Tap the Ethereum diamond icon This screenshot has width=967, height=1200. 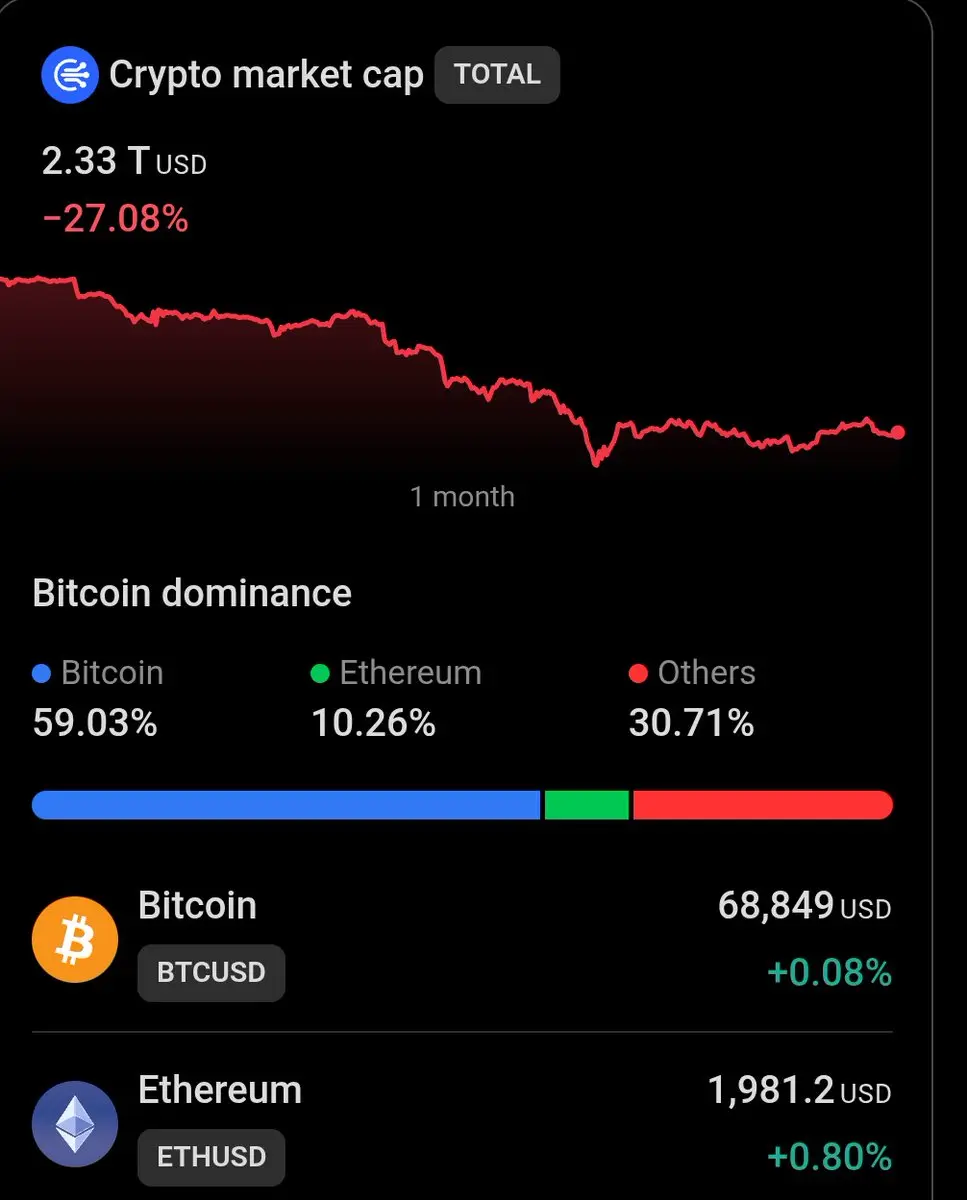[75, 1125]
